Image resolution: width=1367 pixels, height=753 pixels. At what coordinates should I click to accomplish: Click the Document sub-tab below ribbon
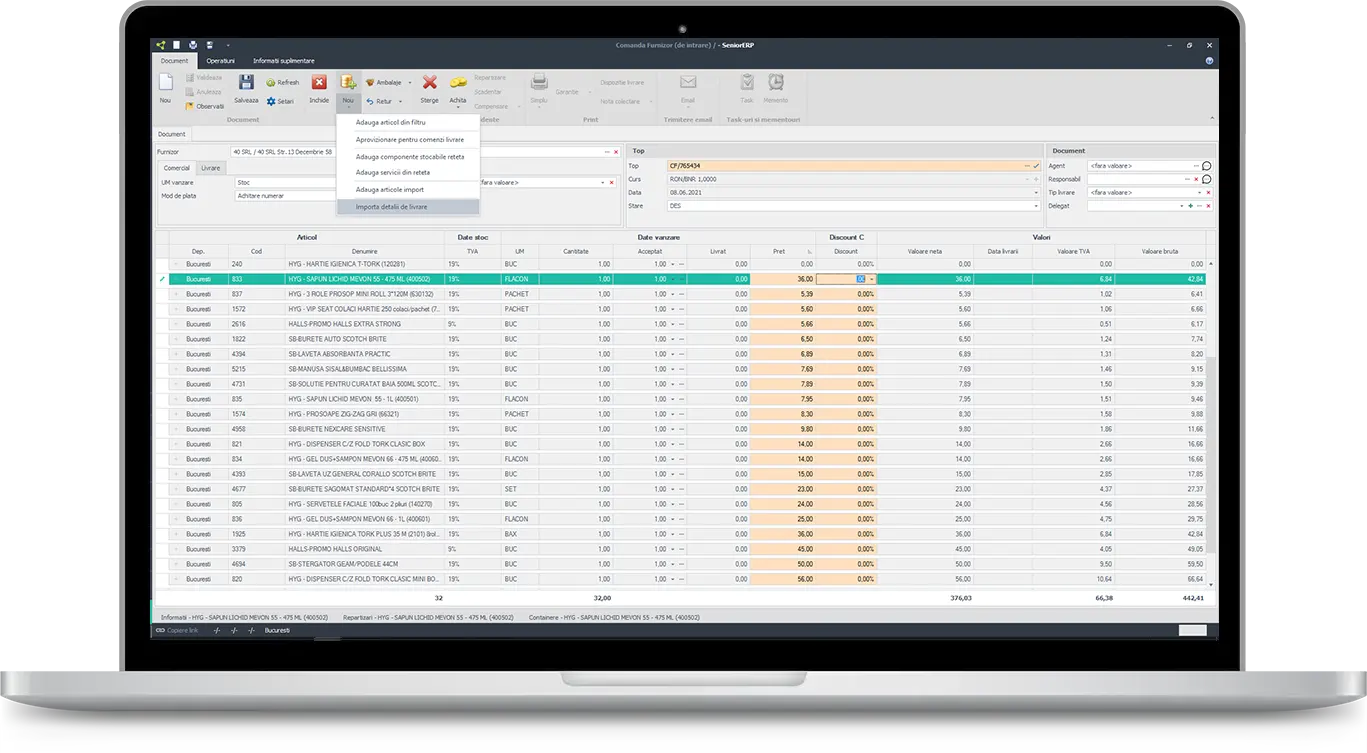(171, 134)
